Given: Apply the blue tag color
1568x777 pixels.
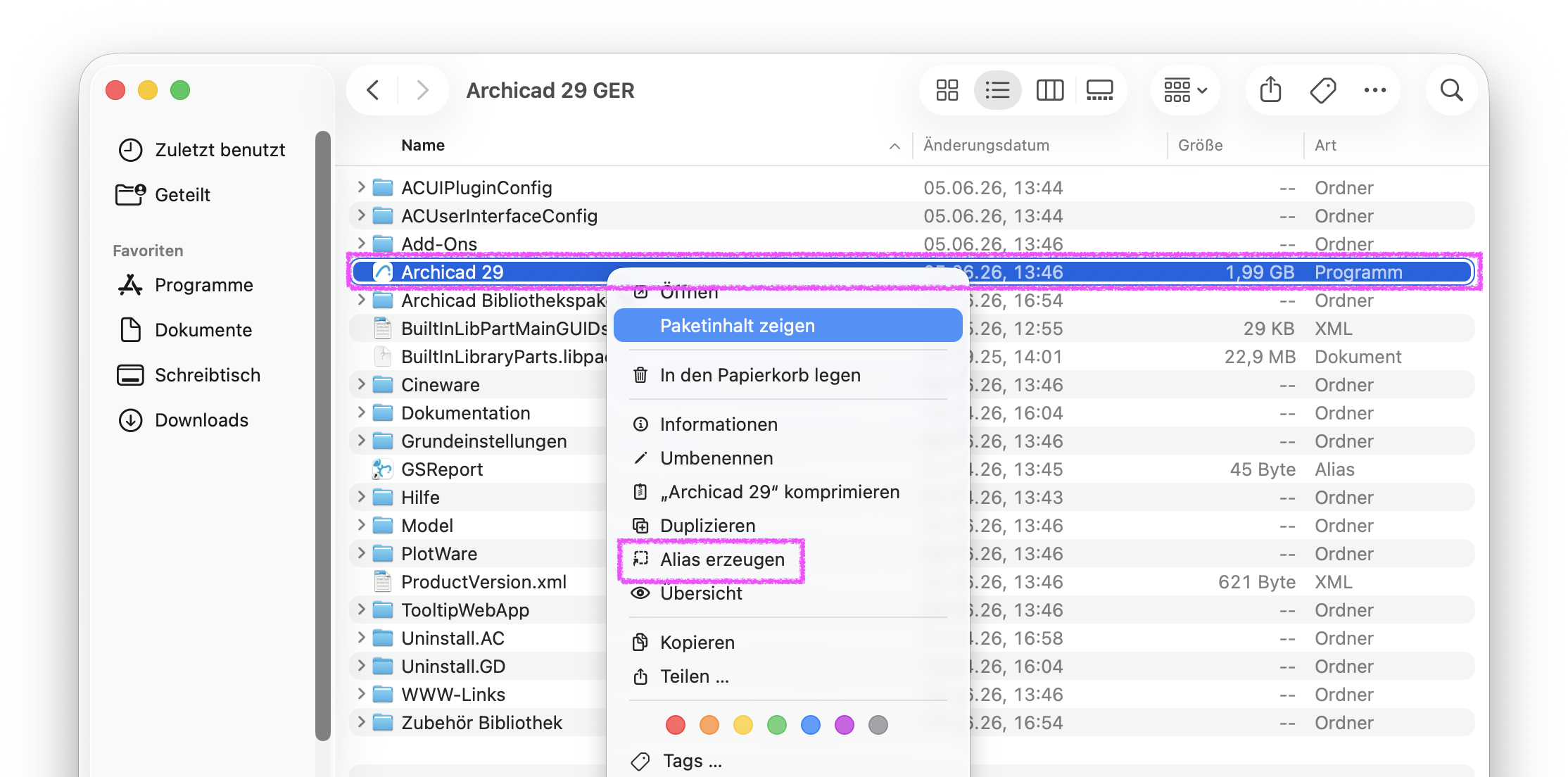Looking at the screenshot, I should [x=811, y=725].
